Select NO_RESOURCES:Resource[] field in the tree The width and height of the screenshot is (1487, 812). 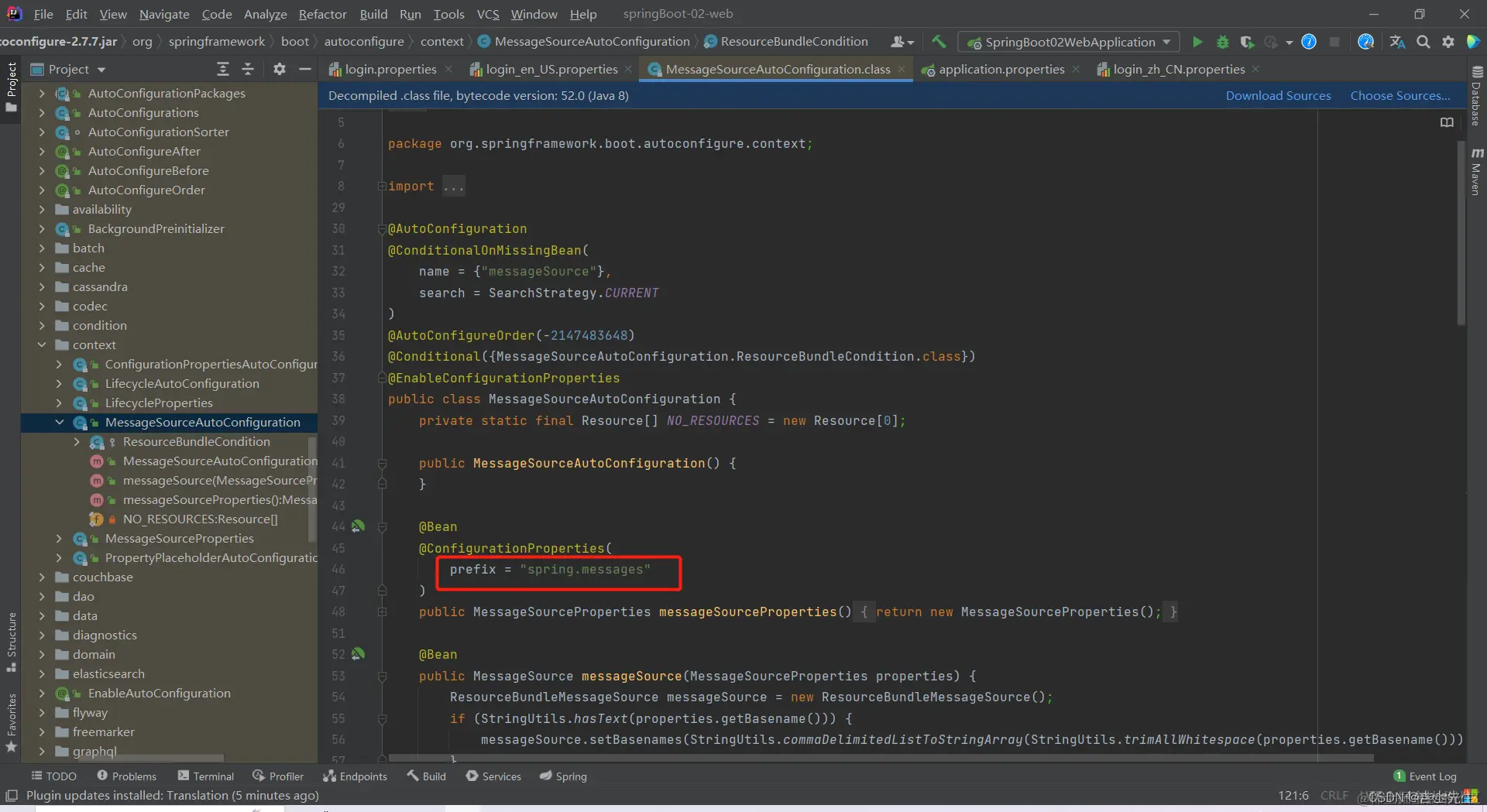click(200, 519)
